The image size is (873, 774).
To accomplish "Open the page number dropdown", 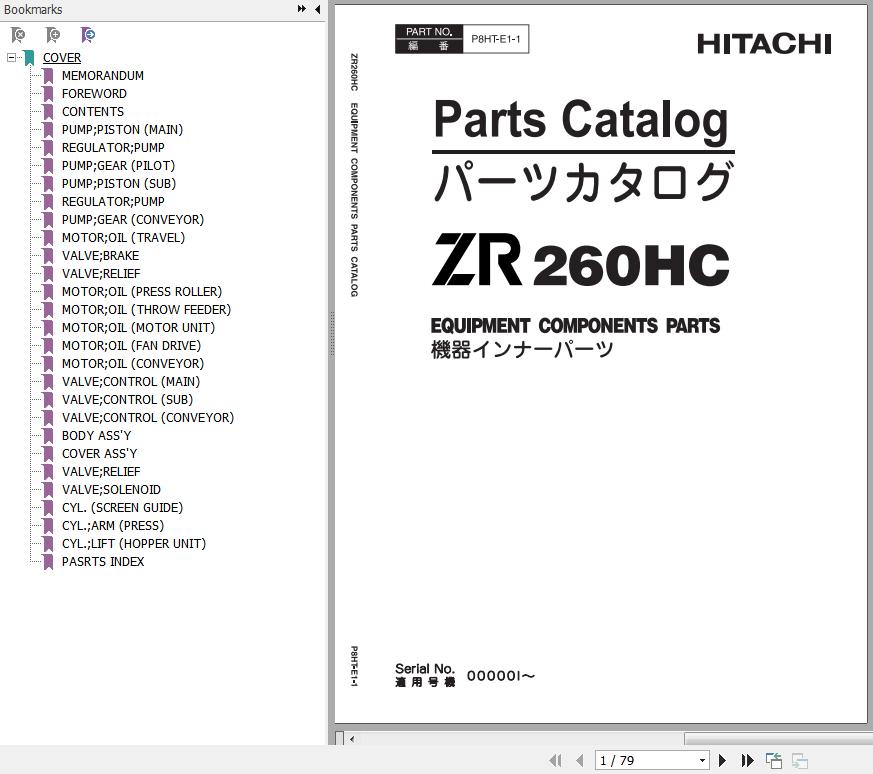I will click(702, 761).
